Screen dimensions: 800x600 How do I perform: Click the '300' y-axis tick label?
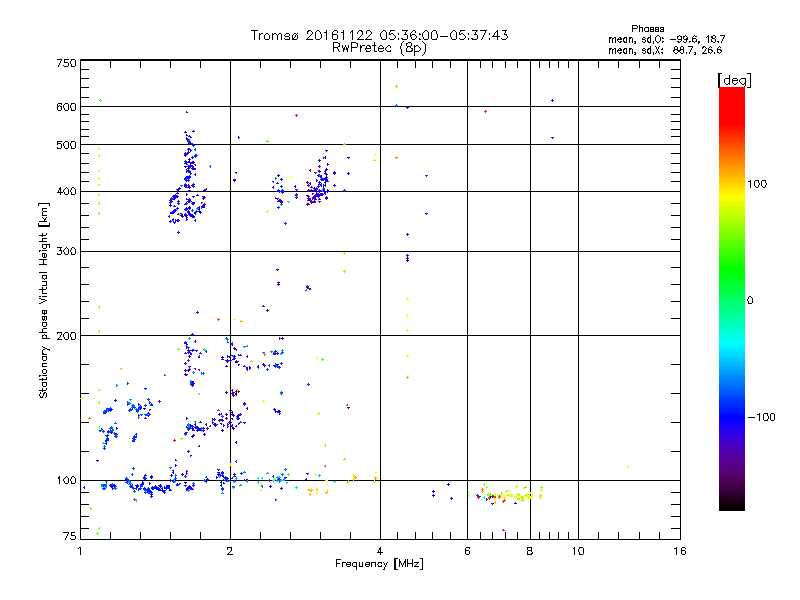(x=66, y=251)
